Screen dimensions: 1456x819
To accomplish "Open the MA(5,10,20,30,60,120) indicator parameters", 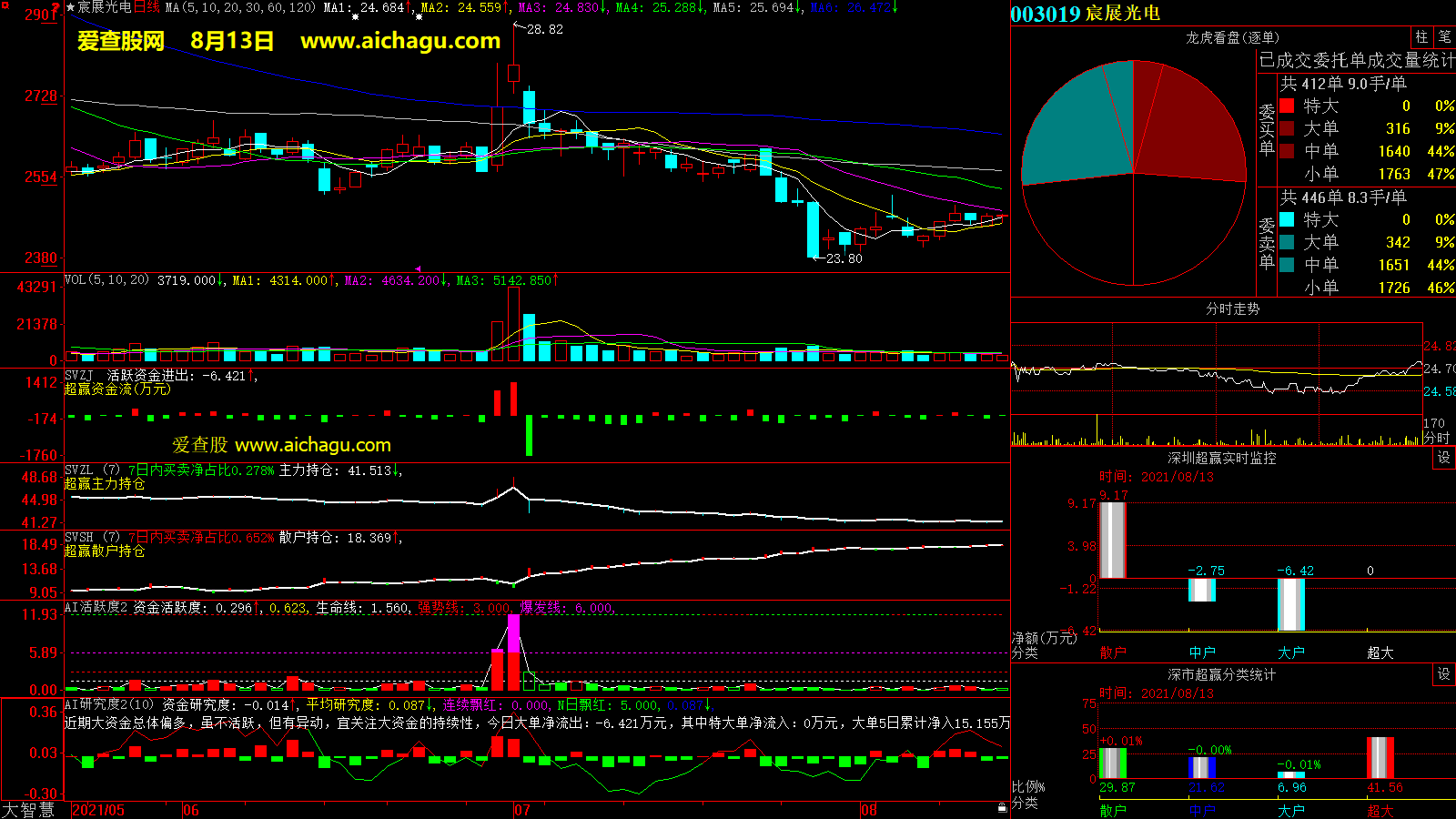I will (x=240, y=7).
